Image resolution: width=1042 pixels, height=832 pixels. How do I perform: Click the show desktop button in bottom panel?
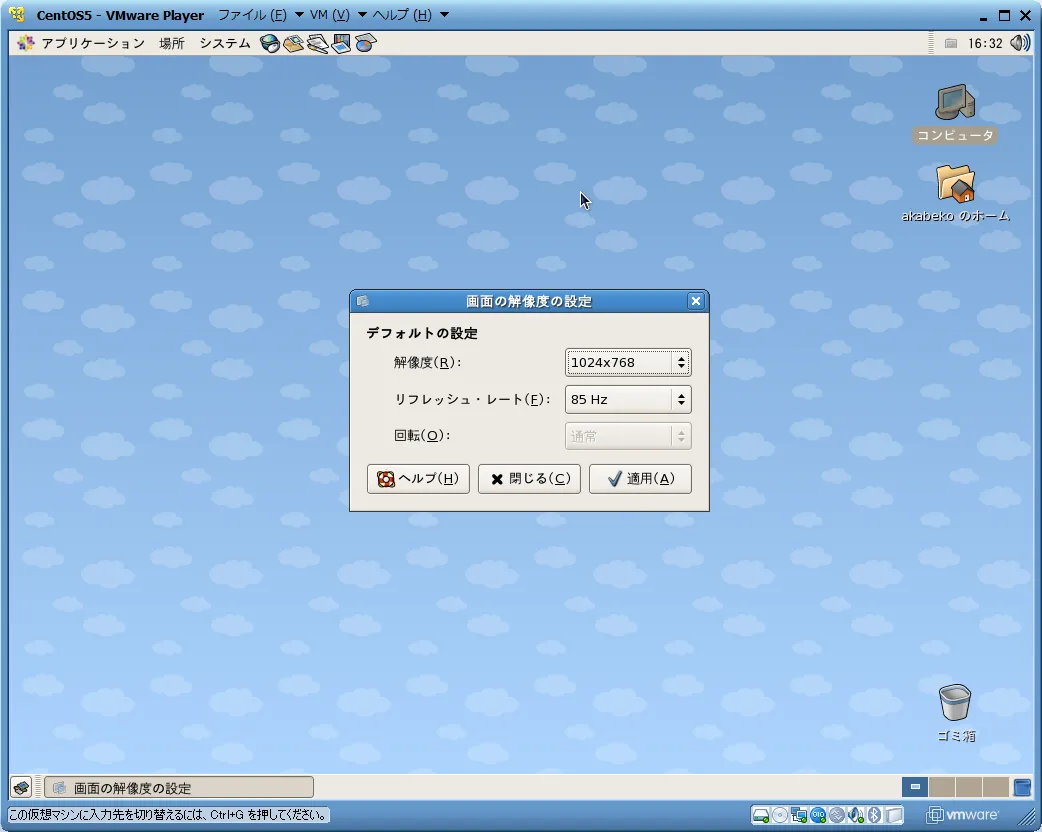coord(21,788)
